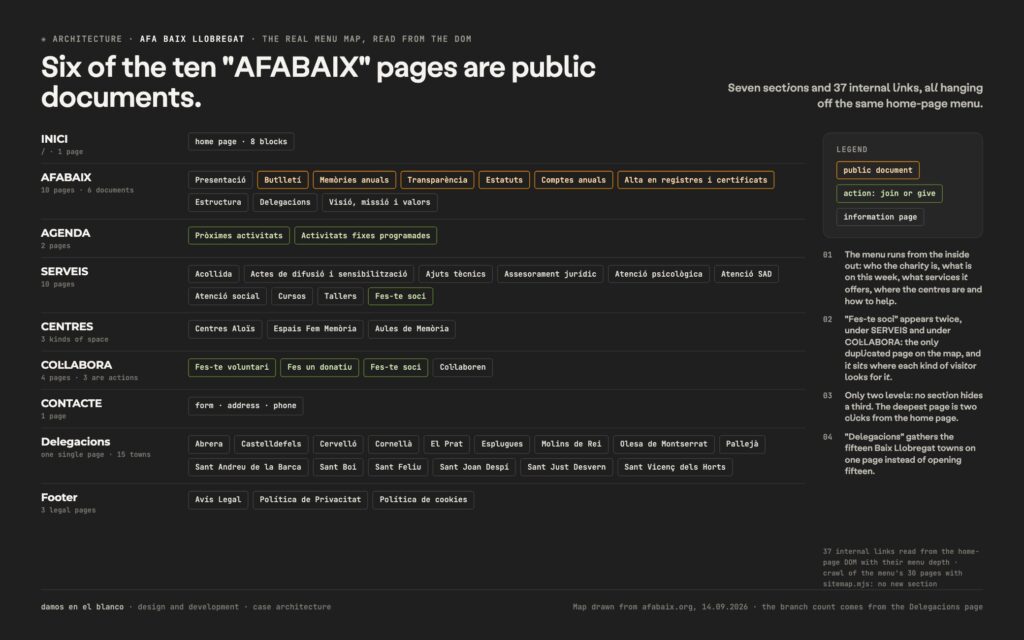Click the INICI section heading
Viewport: 1024px width, 640px height.
[x=54, y=139]
